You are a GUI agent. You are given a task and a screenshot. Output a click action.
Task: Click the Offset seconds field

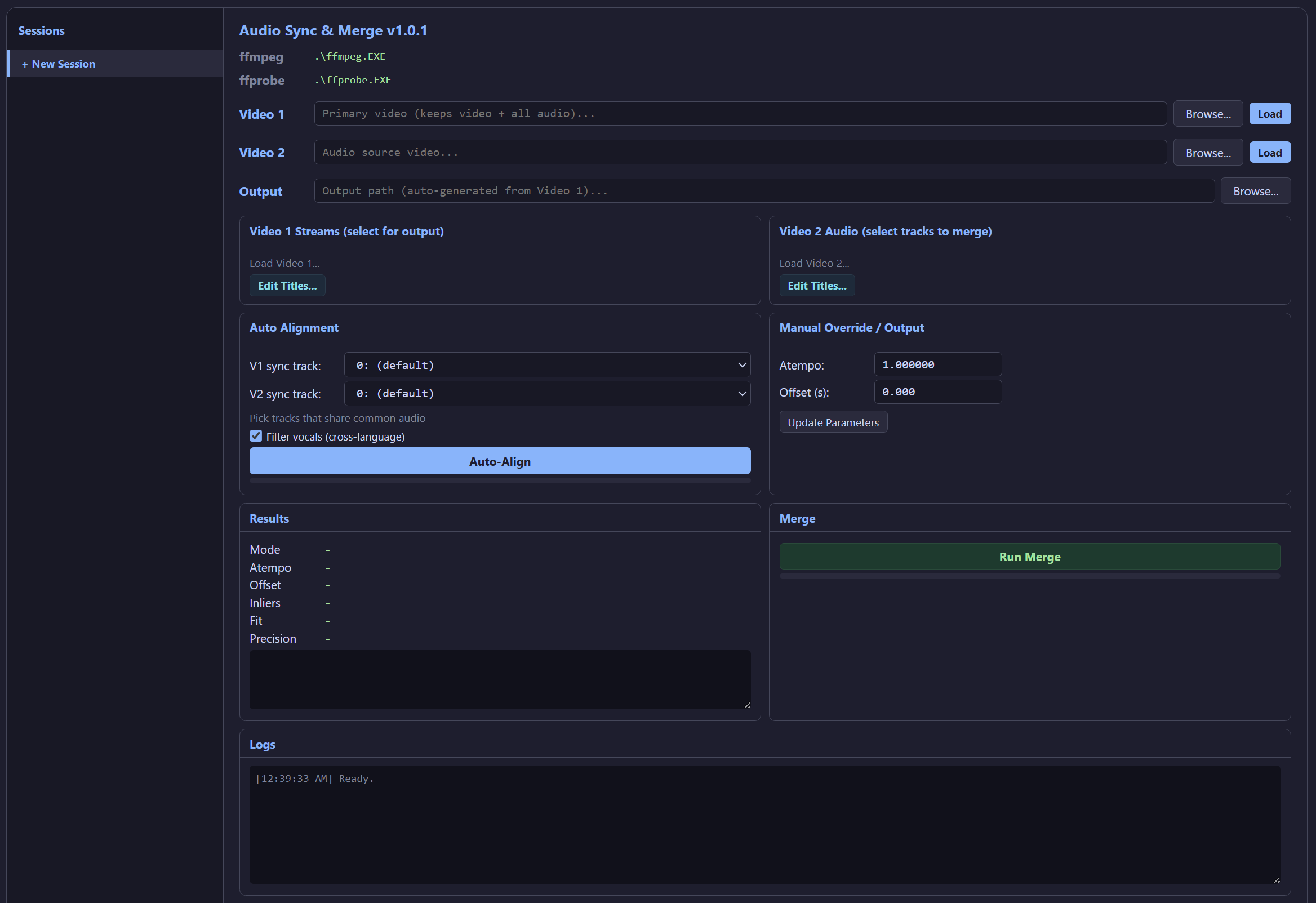[x=937, y=392]
